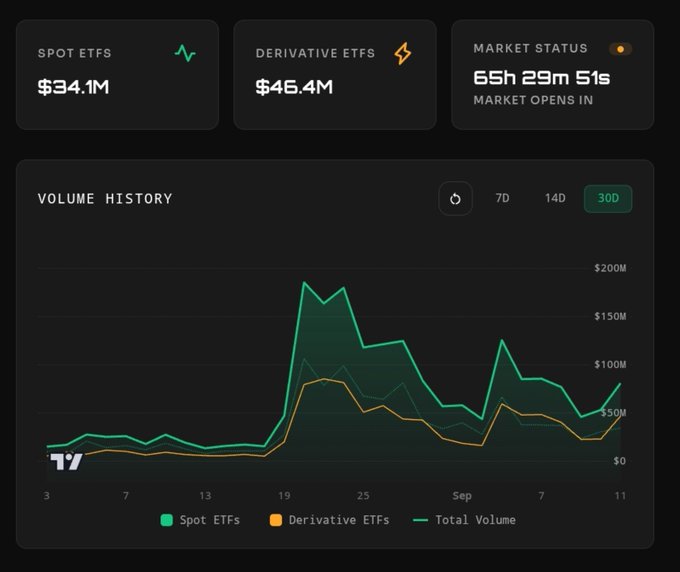Viewport: 680px width, 572px height.
Task: Click the 65h 29m 51s countdown timer
Action: pyautogui.click(x=542, y=78)
